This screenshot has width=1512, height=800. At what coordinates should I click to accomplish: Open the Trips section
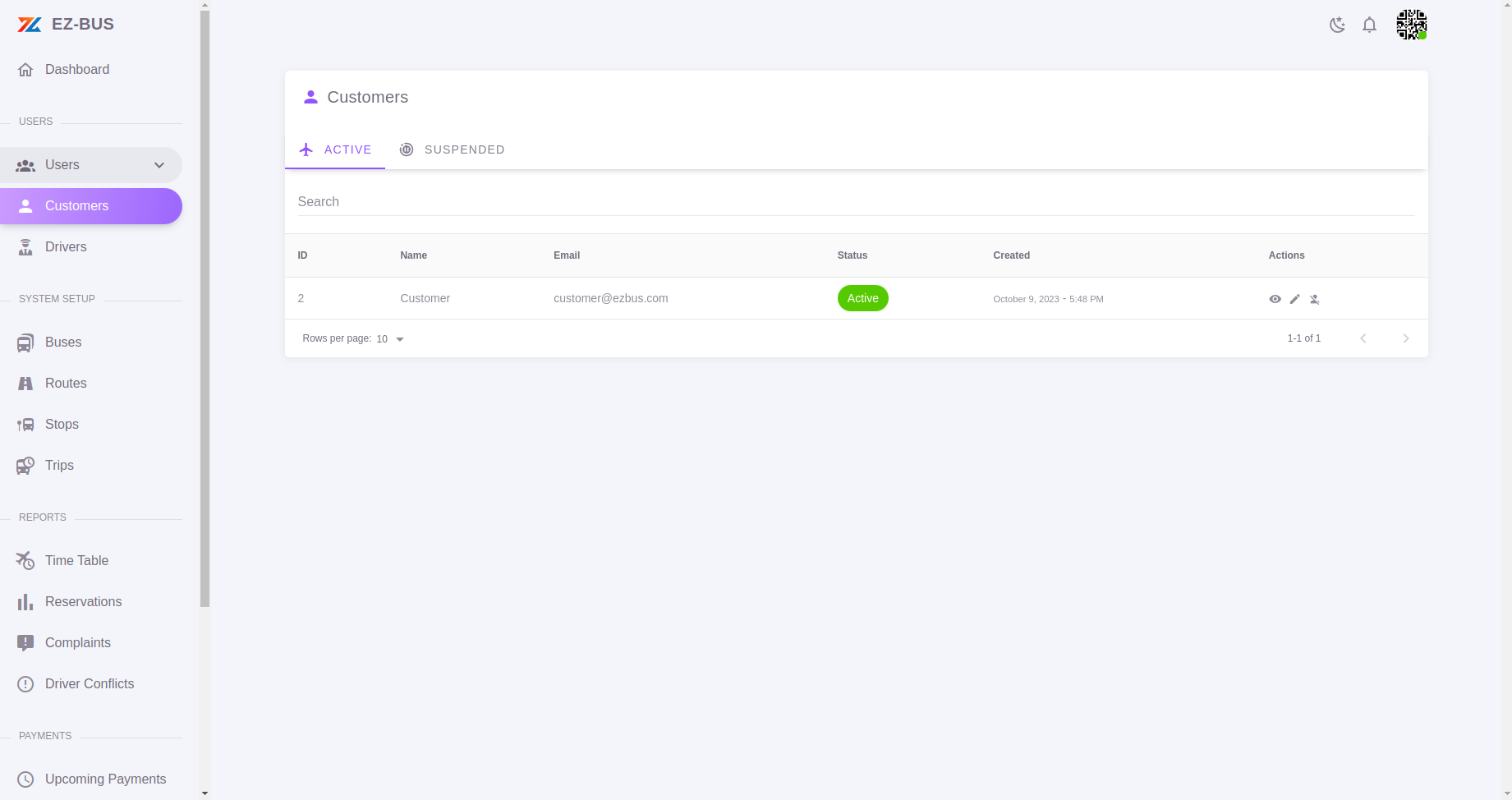click(59, 465)
